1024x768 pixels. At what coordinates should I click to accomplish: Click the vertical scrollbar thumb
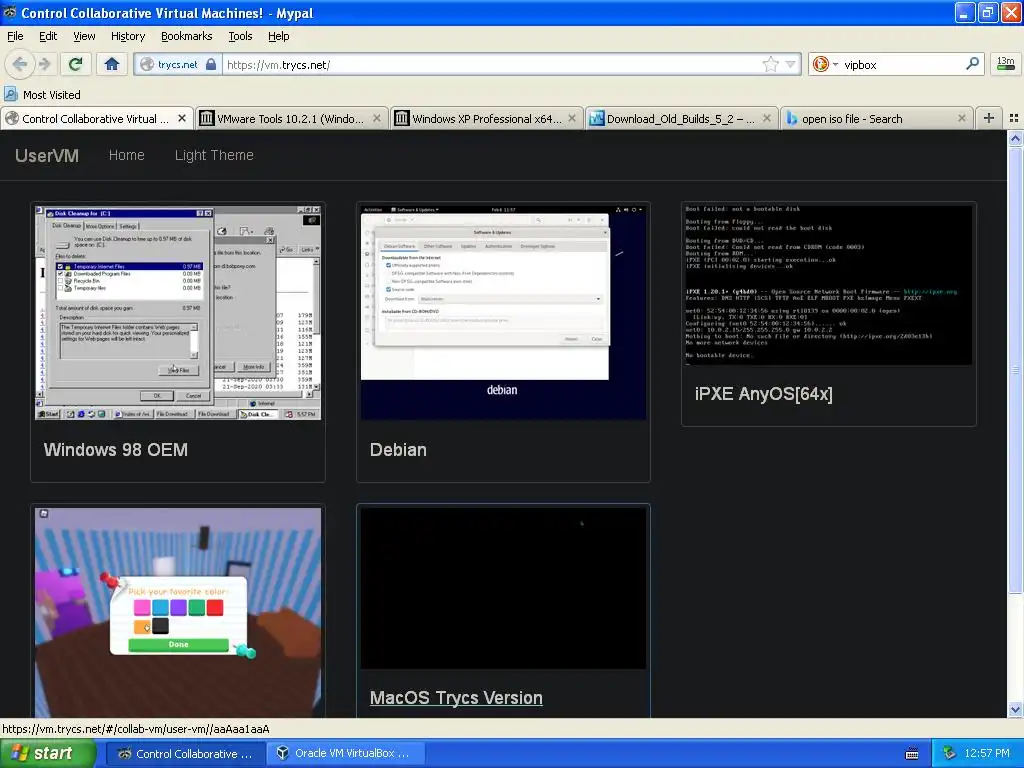pos(1015,370)
